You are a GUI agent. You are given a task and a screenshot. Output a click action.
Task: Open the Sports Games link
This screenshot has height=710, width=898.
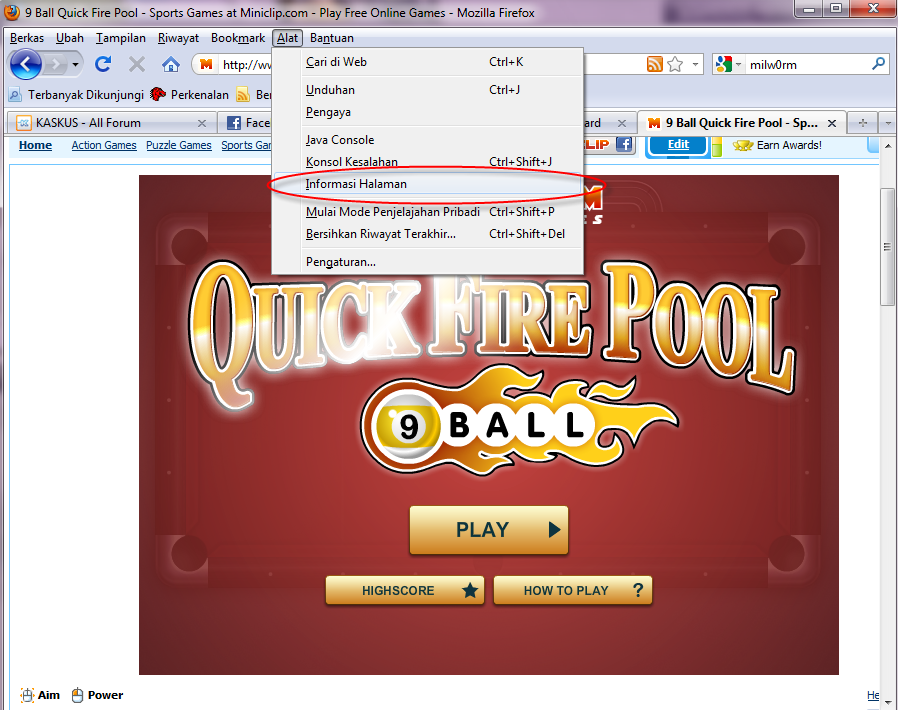click(246, 145)
